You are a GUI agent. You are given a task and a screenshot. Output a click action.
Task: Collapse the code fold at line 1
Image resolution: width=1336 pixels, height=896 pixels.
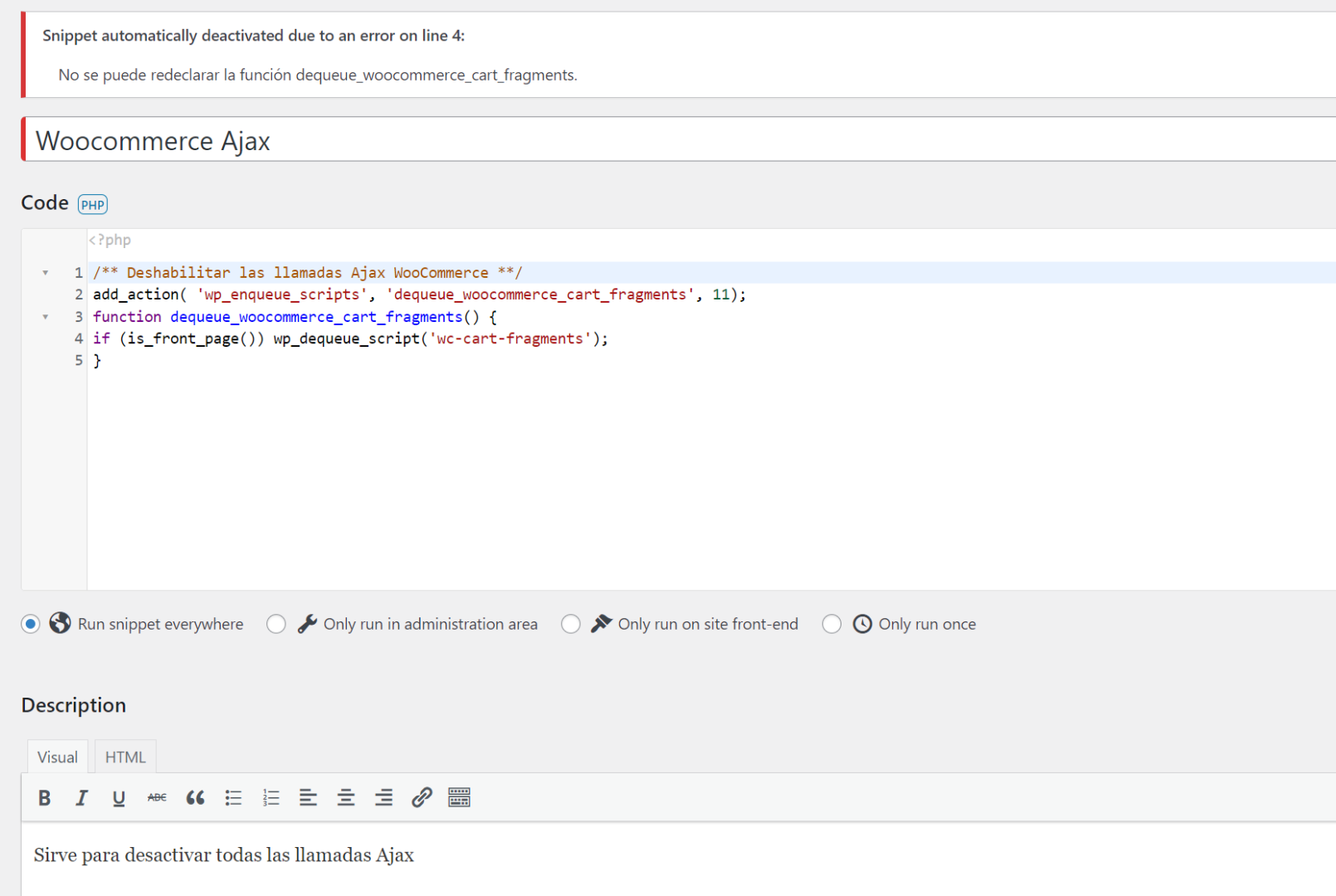[x=46, y=273]
